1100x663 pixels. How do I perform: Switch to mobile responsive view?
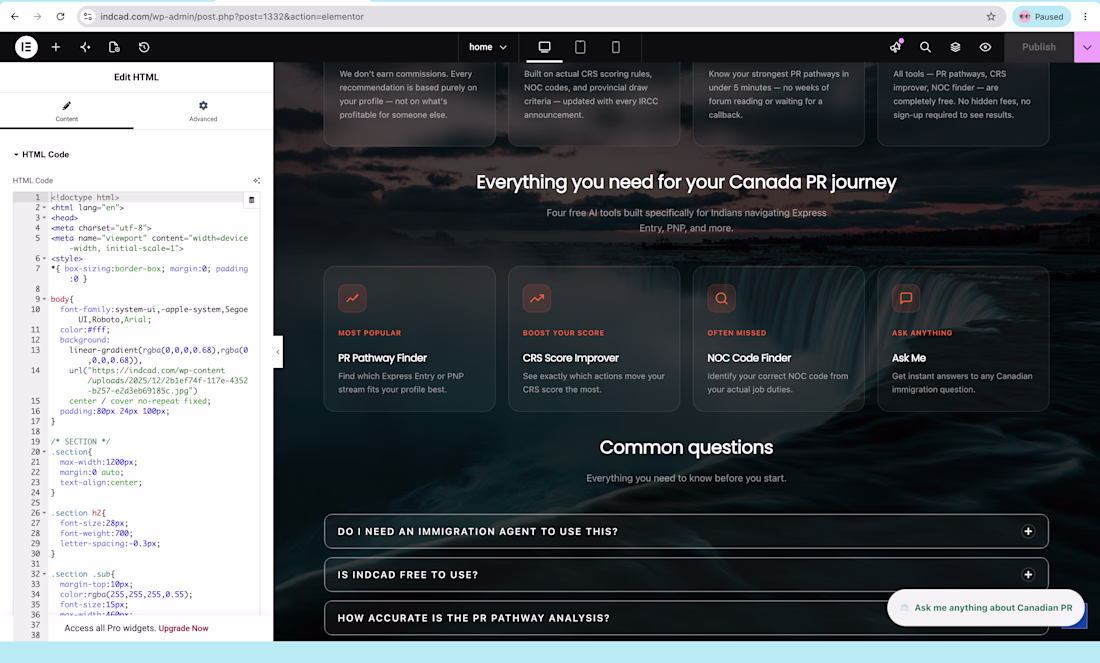pos(615,47)
